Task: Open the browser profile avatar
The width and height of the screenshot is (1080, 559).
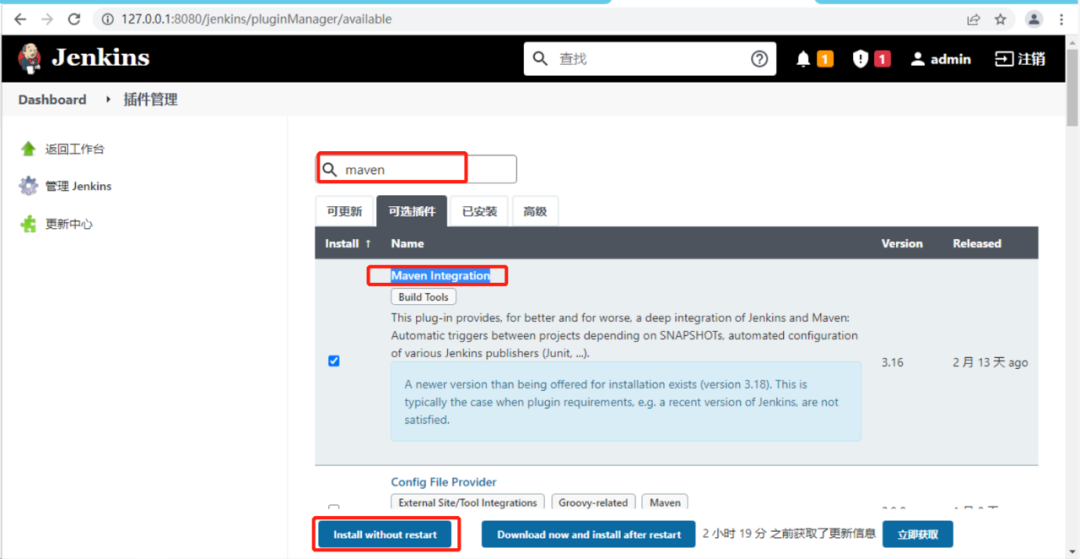Action: pos(1034,19)
